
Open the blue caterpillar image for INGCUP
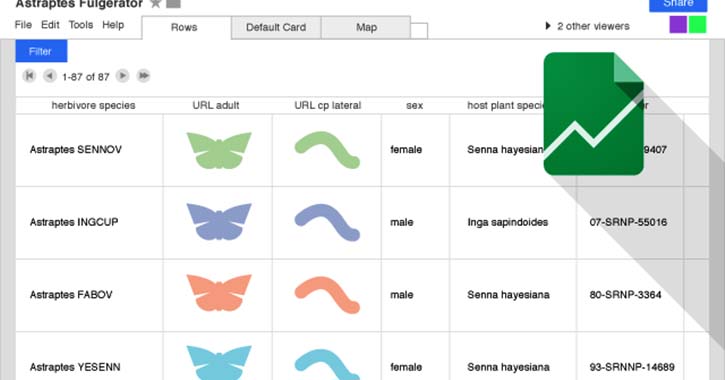point(327,222)
